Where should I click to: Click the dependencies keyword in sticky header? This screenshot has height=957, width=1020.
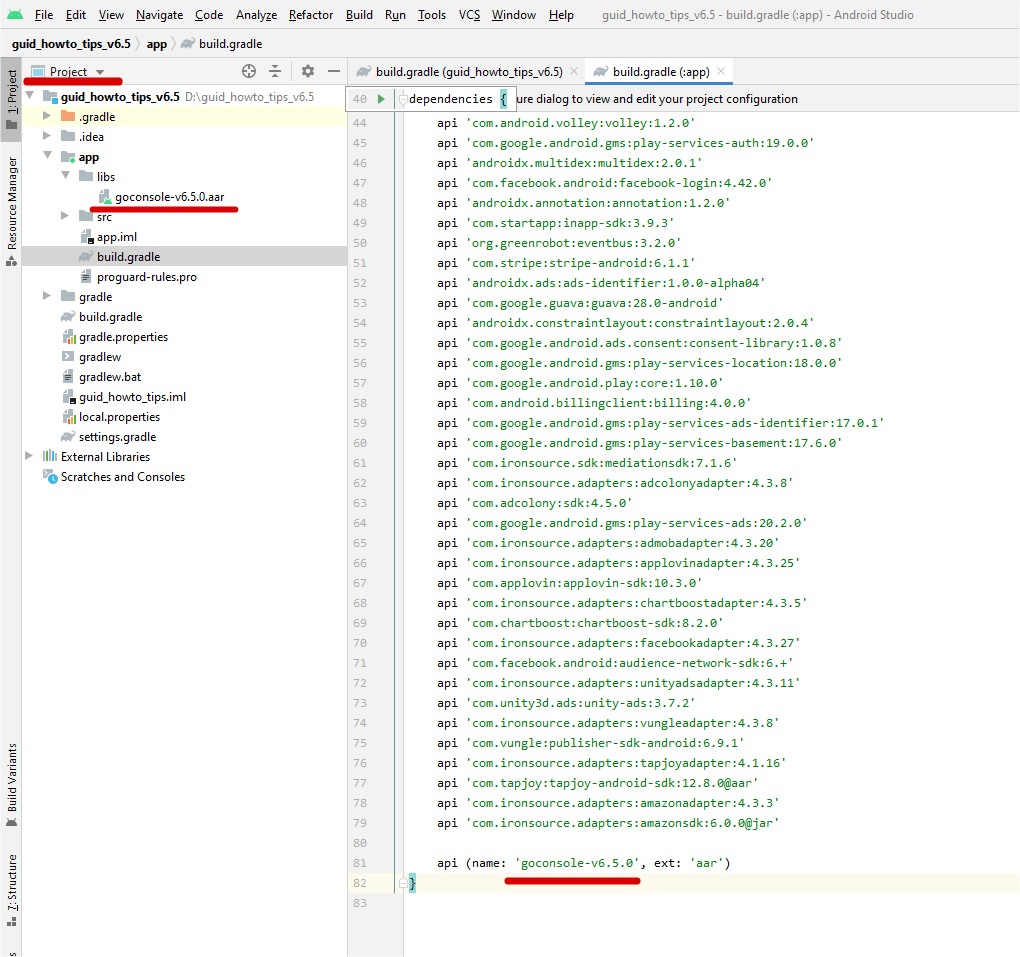coord(451,99)
